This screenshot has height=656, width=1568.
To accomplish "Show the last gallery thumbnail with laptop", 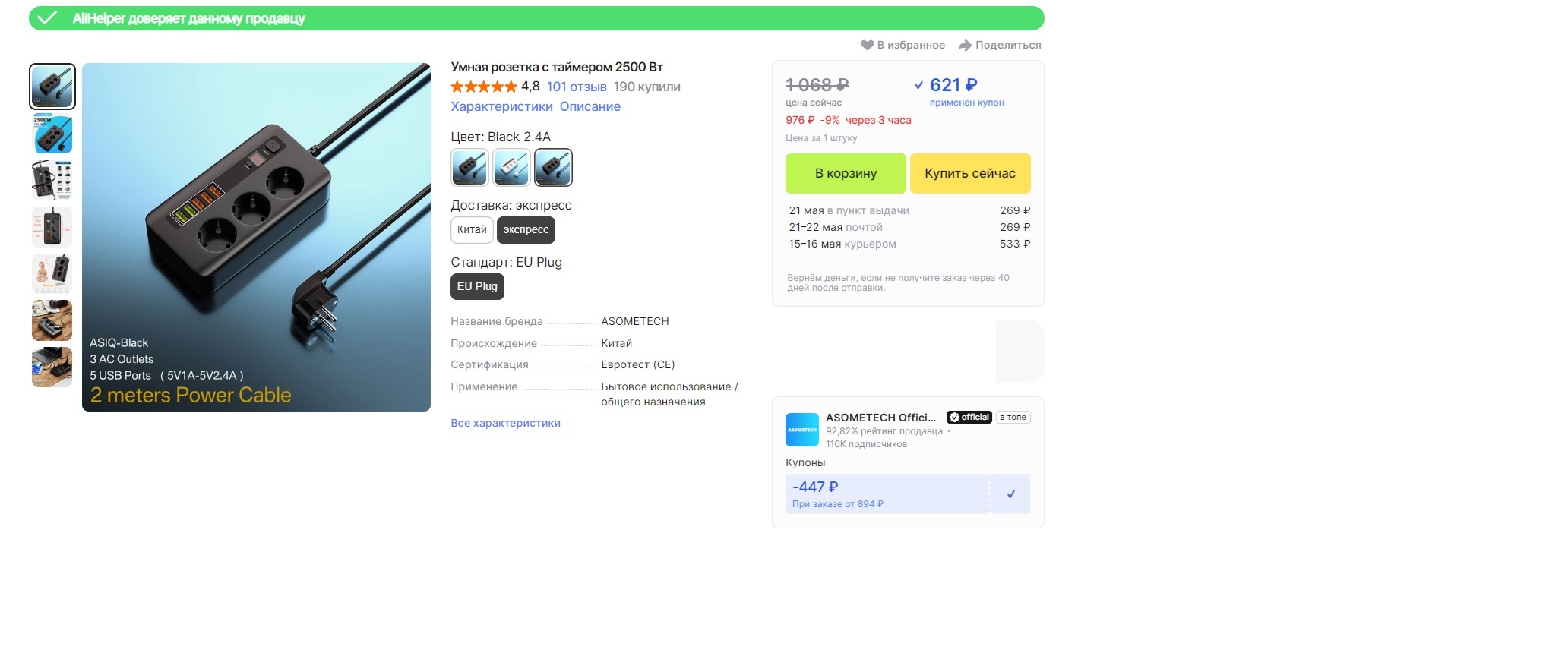I will click(52, 367).
